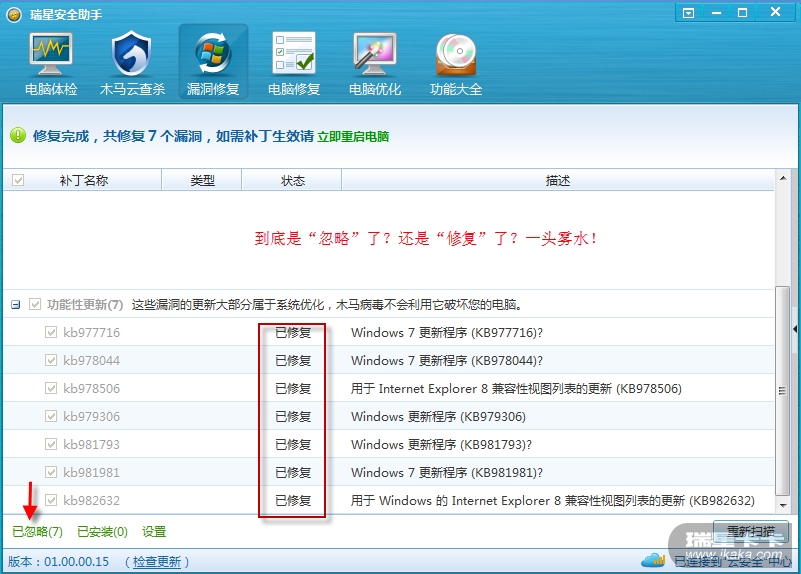Open 电脑体检 computer checkup
The image size is (801, 574).
(51, 64)
